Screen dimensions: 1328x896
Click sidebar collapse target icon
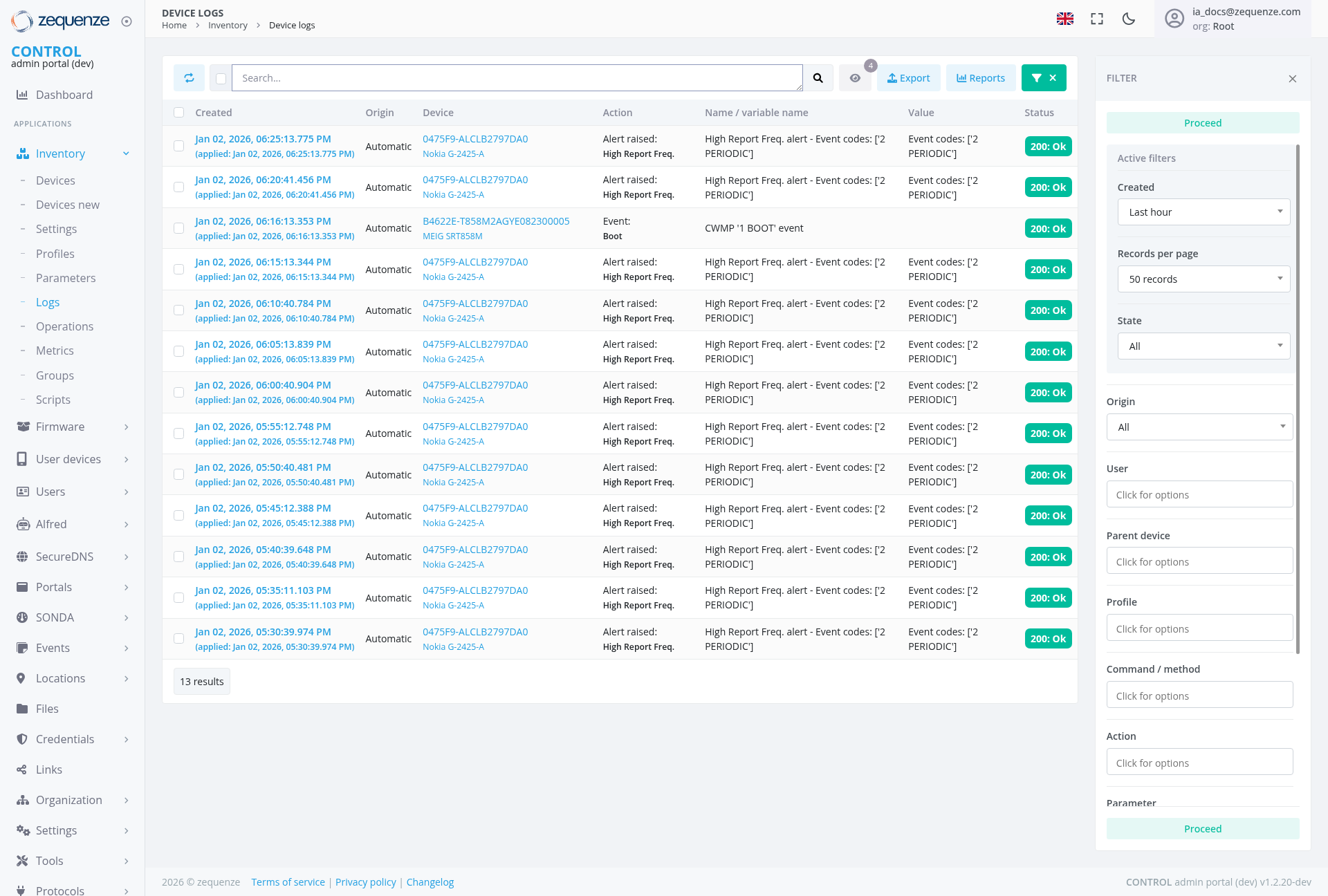point(127,21)
